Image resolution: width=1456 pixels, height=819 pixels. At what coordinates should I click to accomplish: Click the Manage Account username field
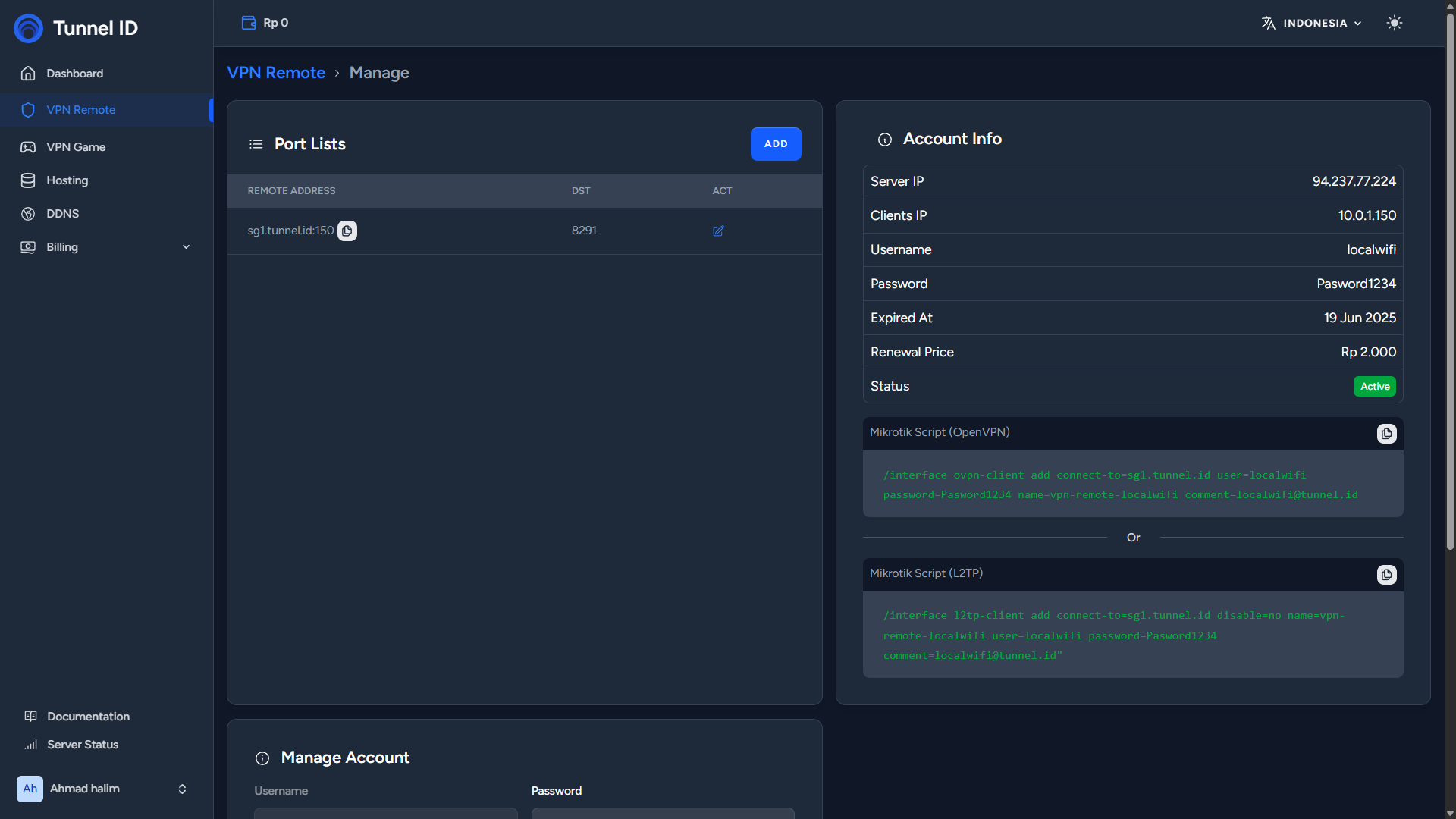(x=385, y=813)
